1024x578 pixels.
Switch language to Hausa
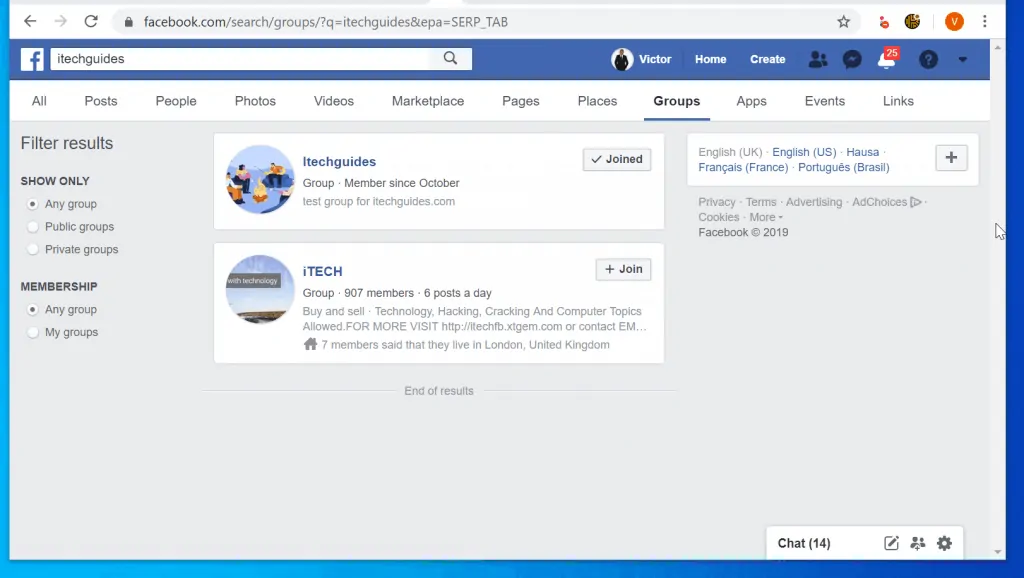click(863, 152)
